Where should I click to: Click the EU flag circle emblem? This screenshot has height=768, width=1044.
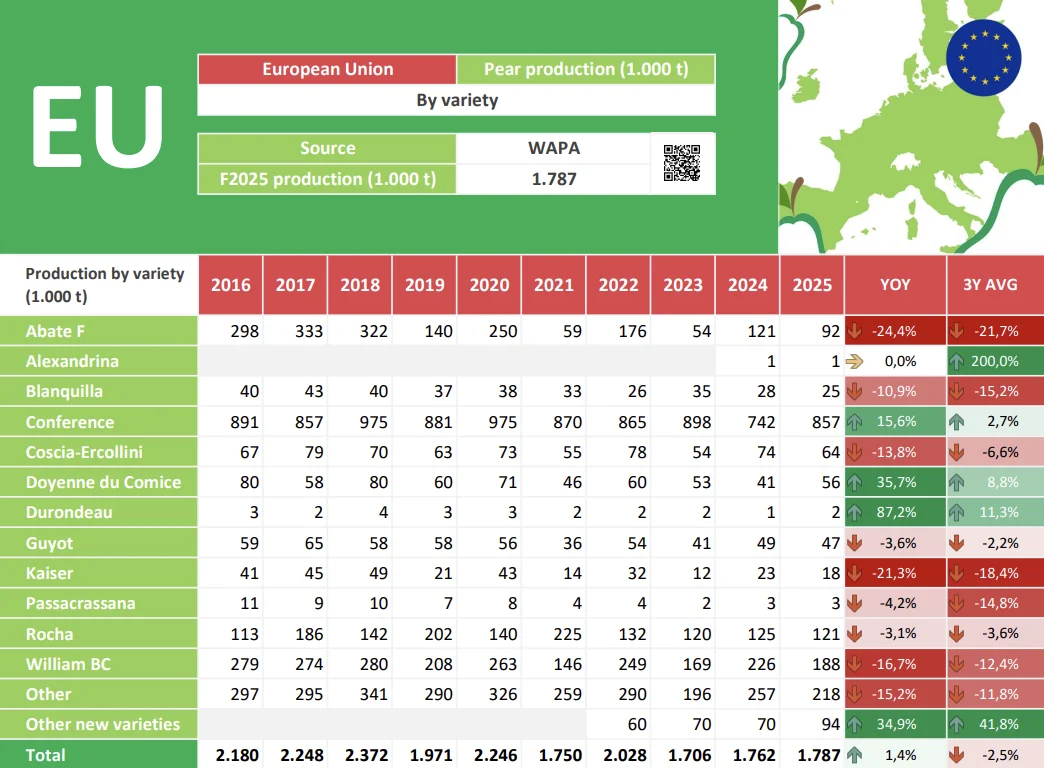tap(983, 58)
